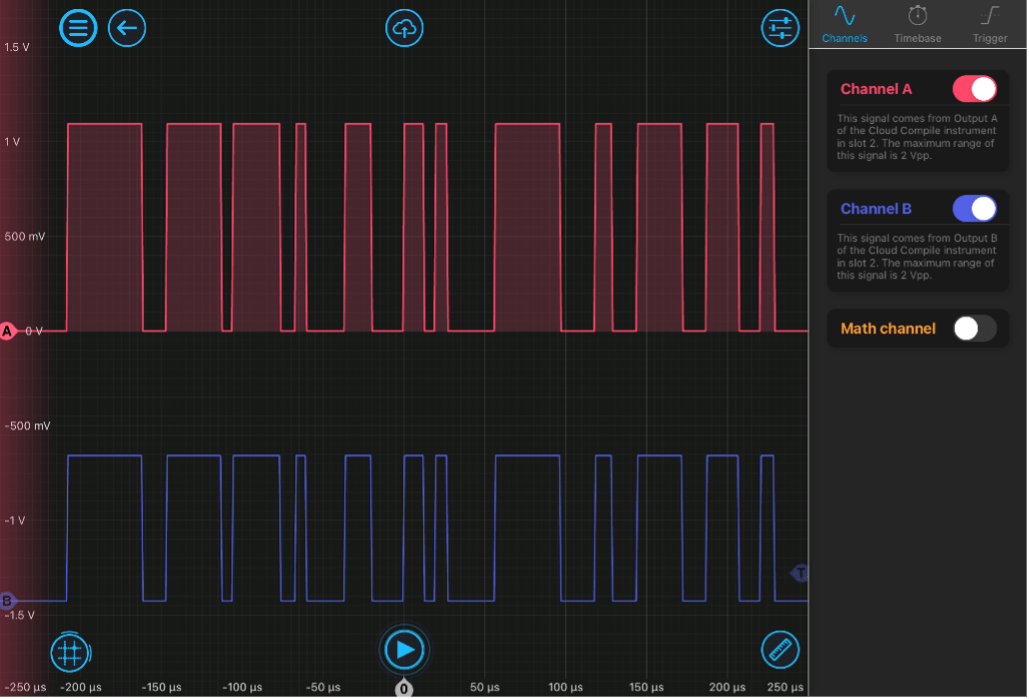
Task: Click the cloud upload icon
Action: (x=404, y=28)
